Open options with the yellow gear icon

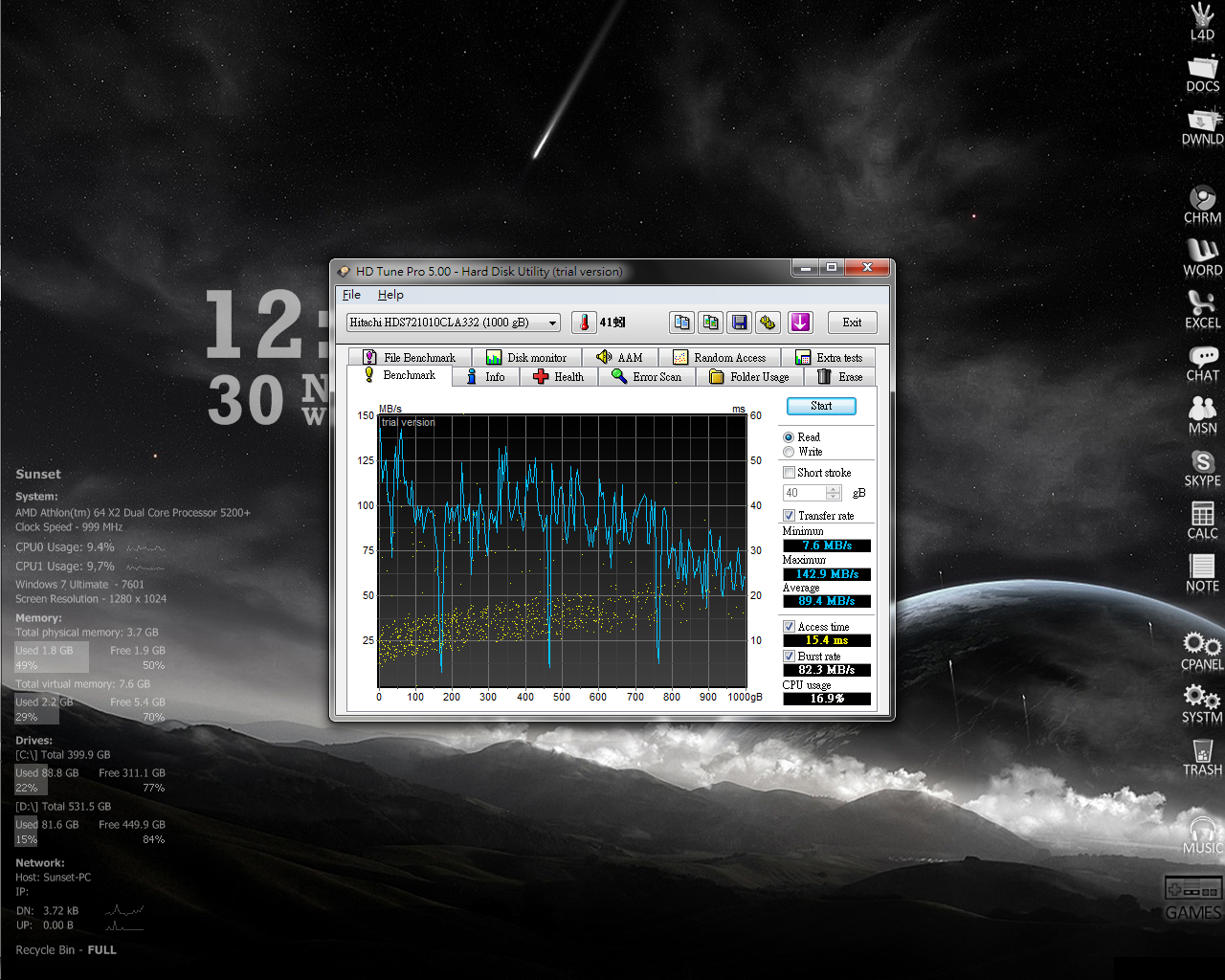click(768, 323)
